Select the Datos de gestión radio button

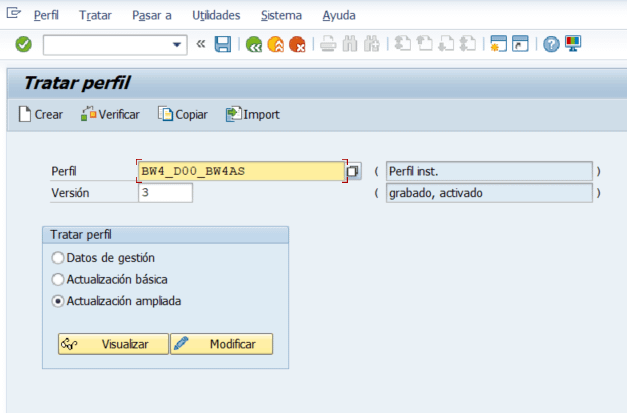click(x=58, y=258)
